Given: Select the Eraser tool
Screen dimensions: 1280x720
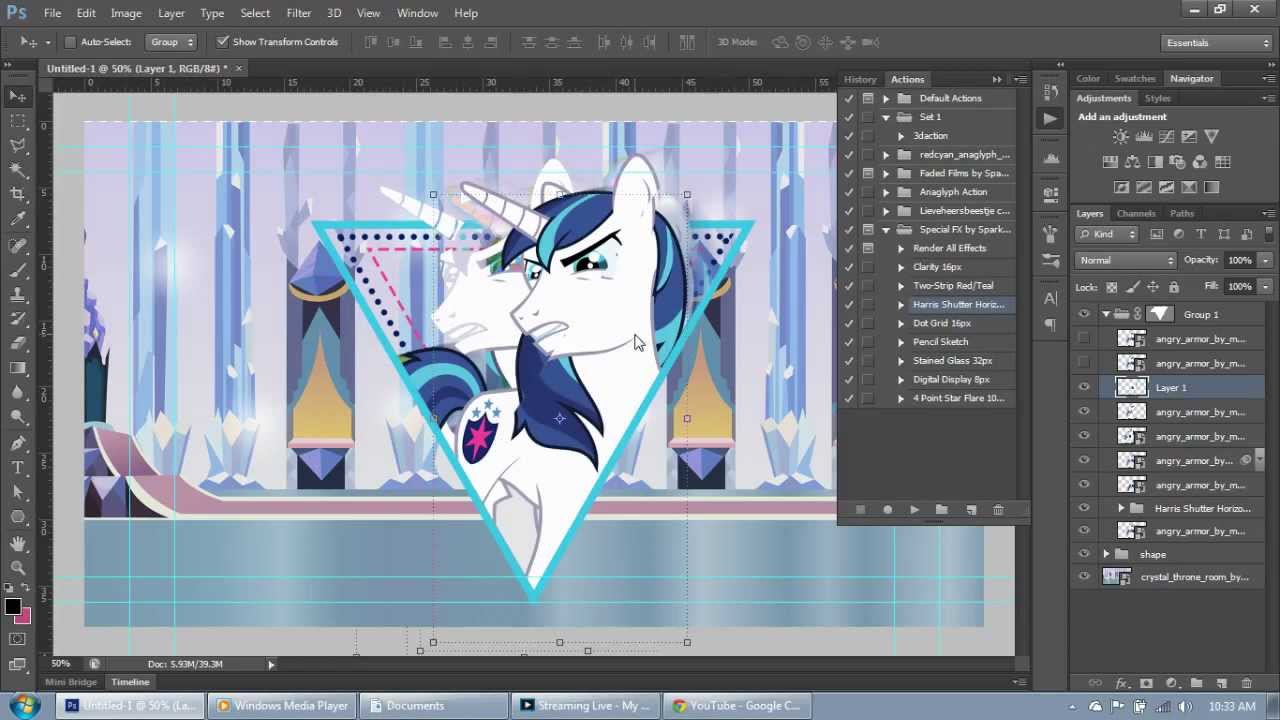Looking at the screenshot, I should tap(18, 344).
